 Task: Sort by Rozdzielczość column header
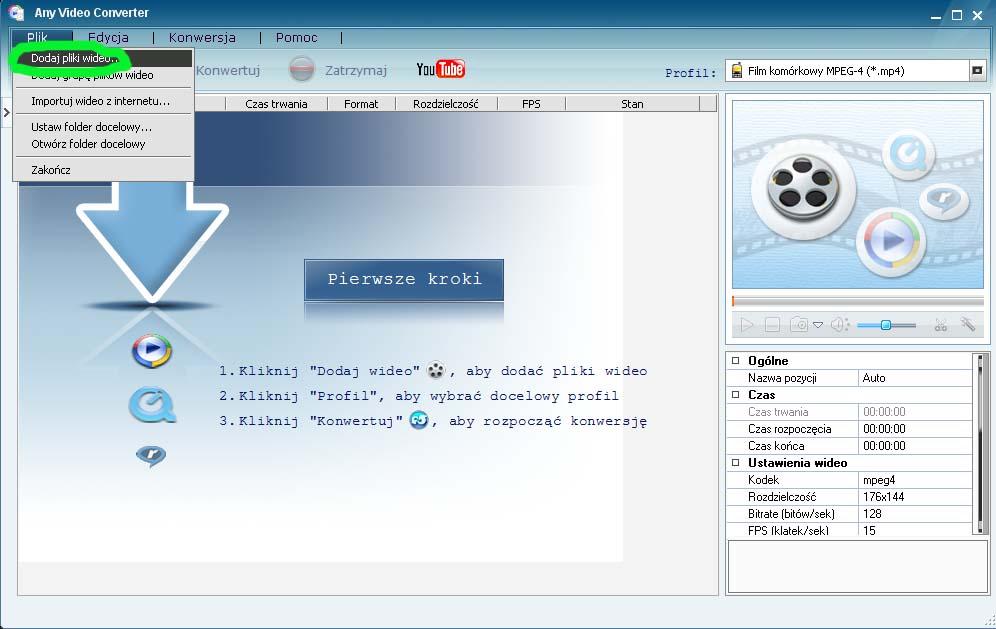(446, 104)
